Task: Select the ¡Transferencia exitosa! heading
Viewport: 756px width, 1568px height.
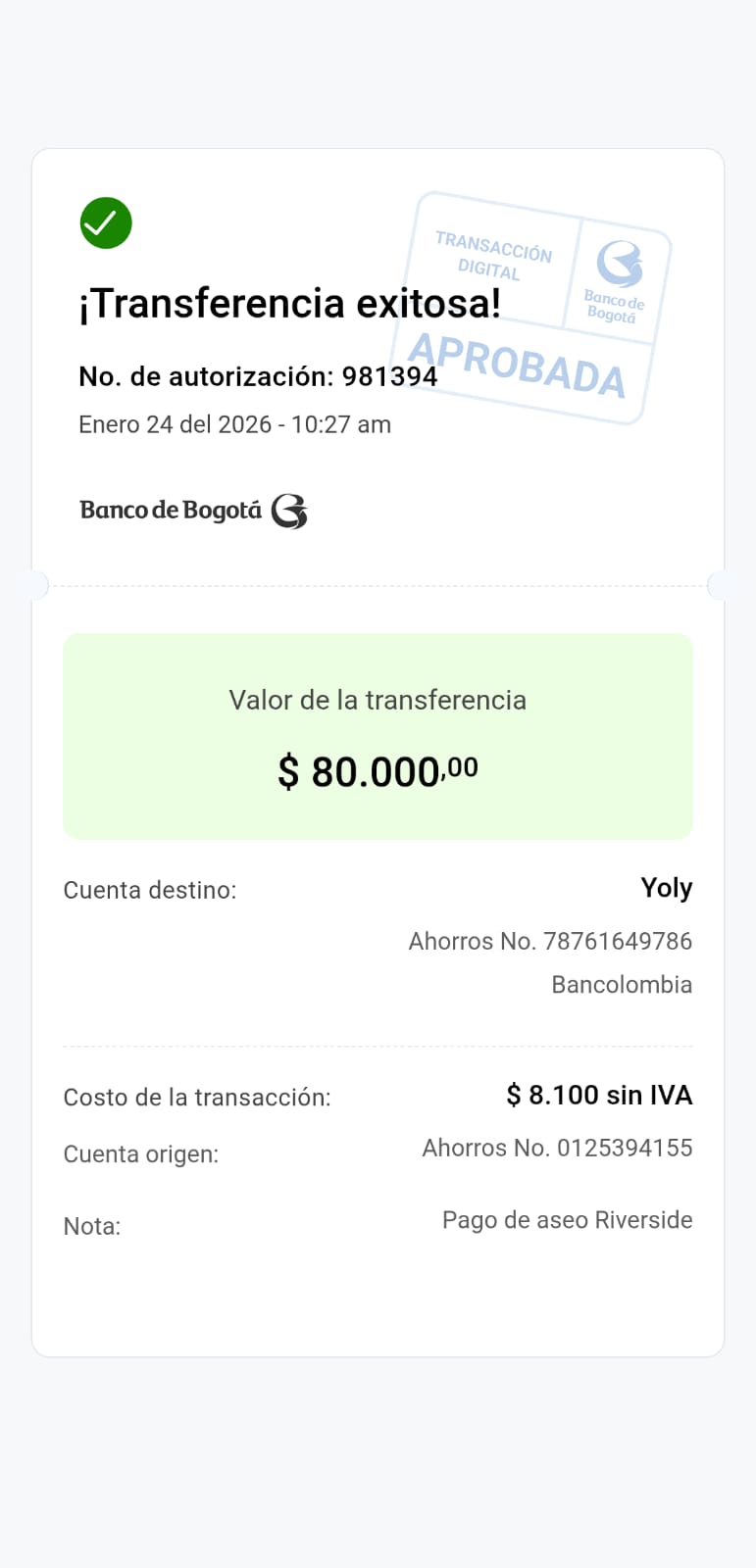Action: pos(290,304)
